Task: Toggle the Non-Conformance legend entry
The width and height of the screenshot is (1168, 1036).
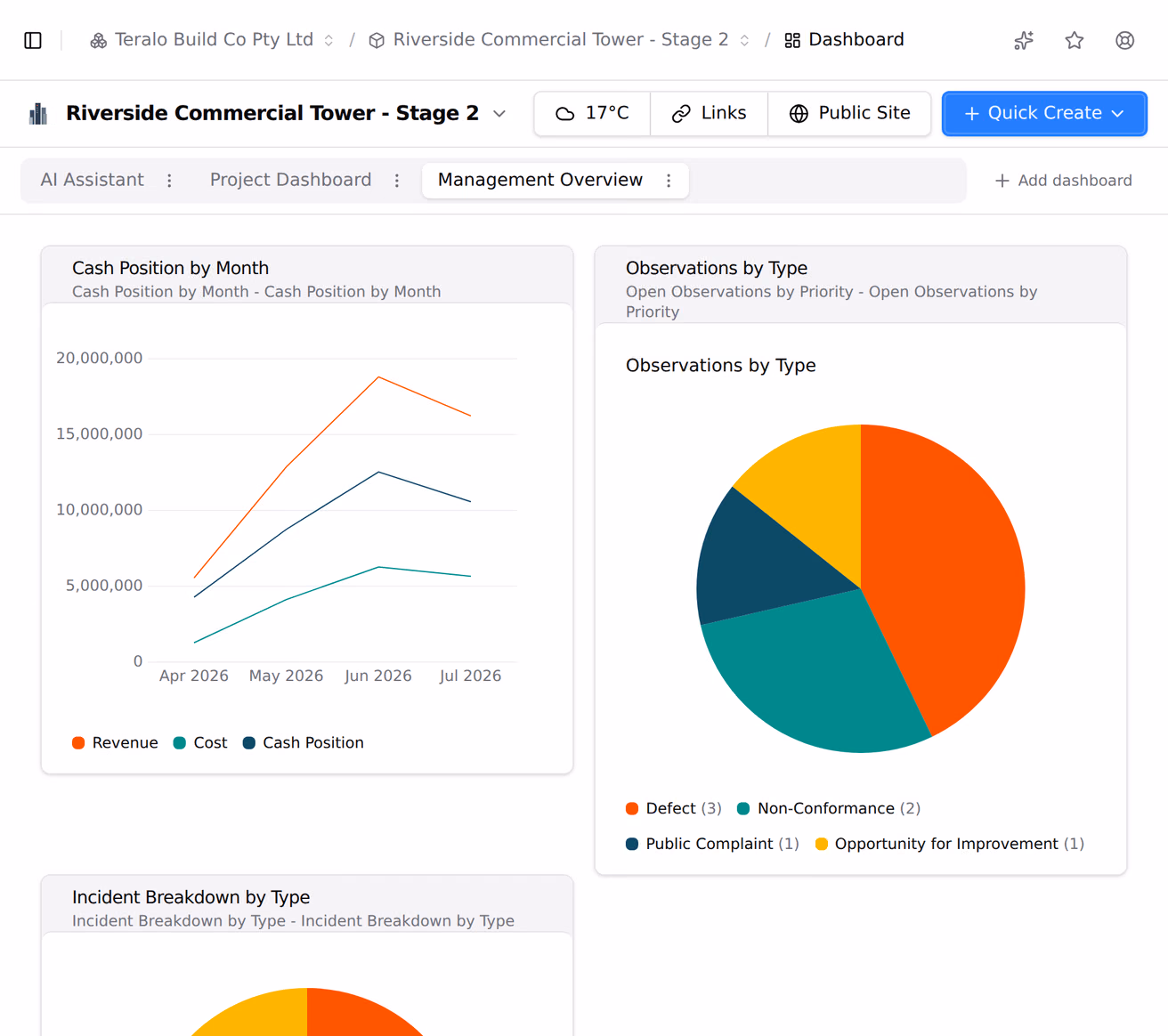Action: pos(828,808)
